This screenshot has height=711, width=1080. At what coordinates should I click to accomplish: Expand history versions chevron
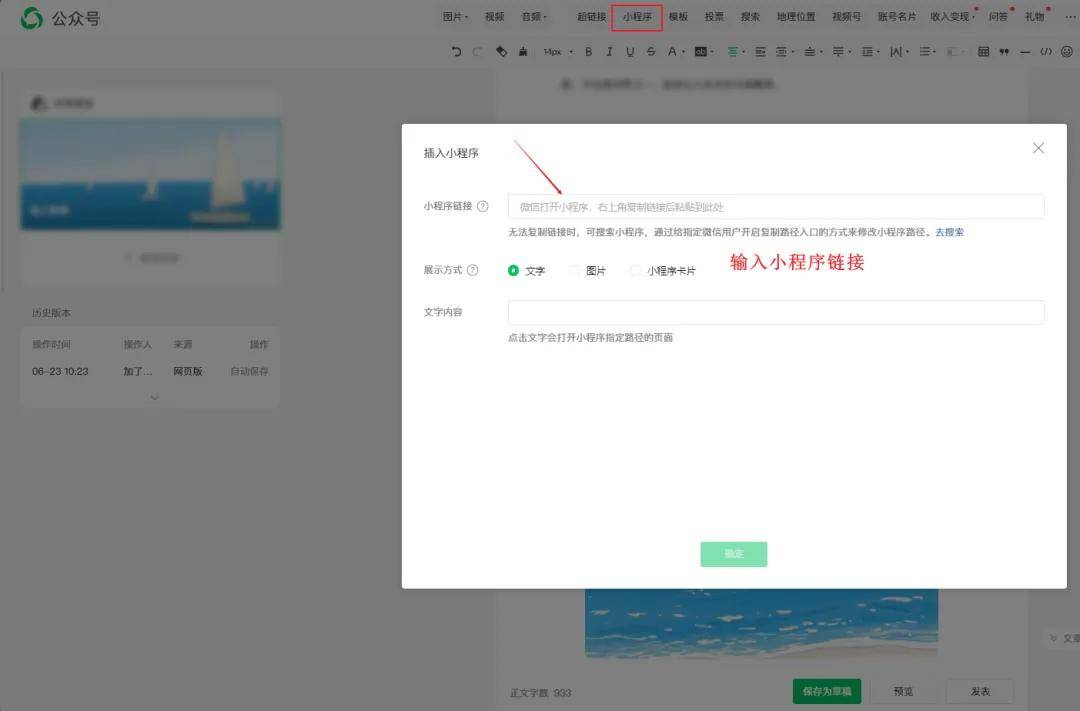[x=154, y=398]
